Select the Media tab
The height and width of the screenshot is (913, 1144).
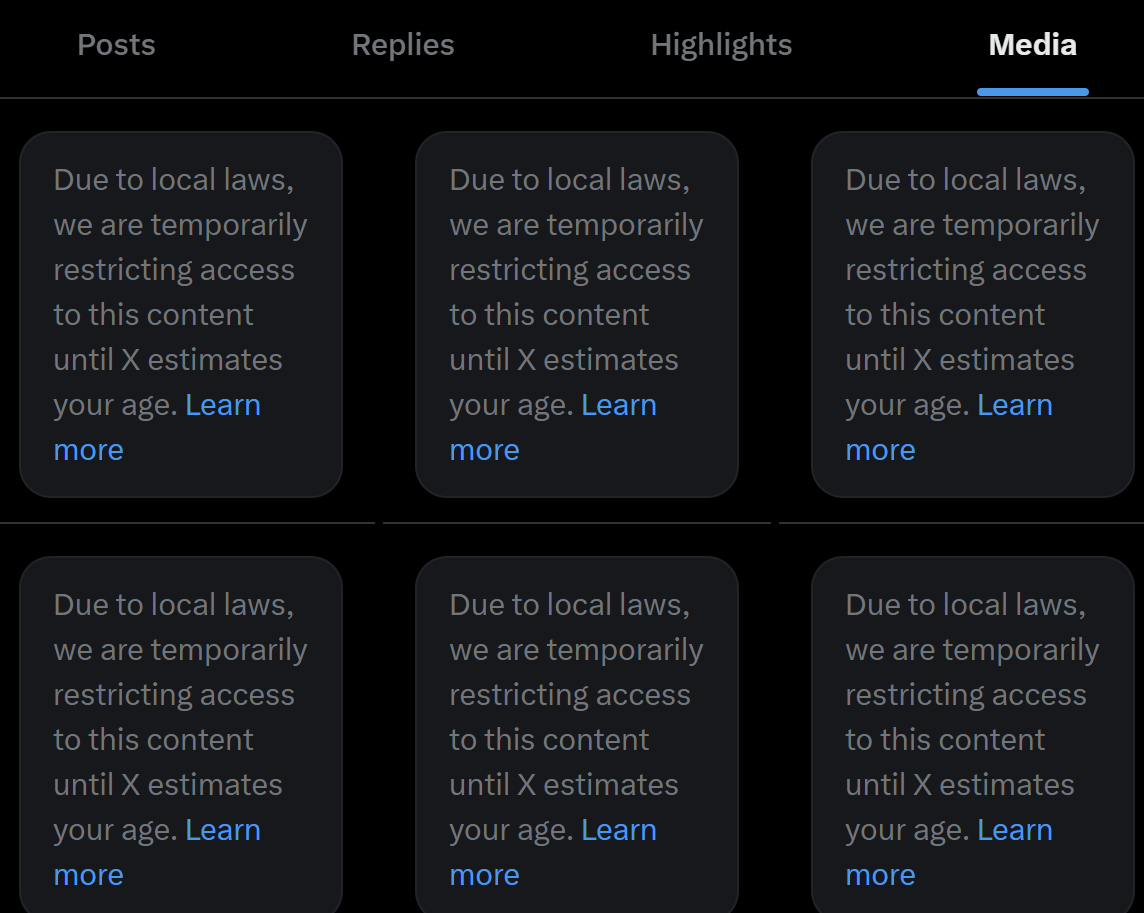(1032, 45)
